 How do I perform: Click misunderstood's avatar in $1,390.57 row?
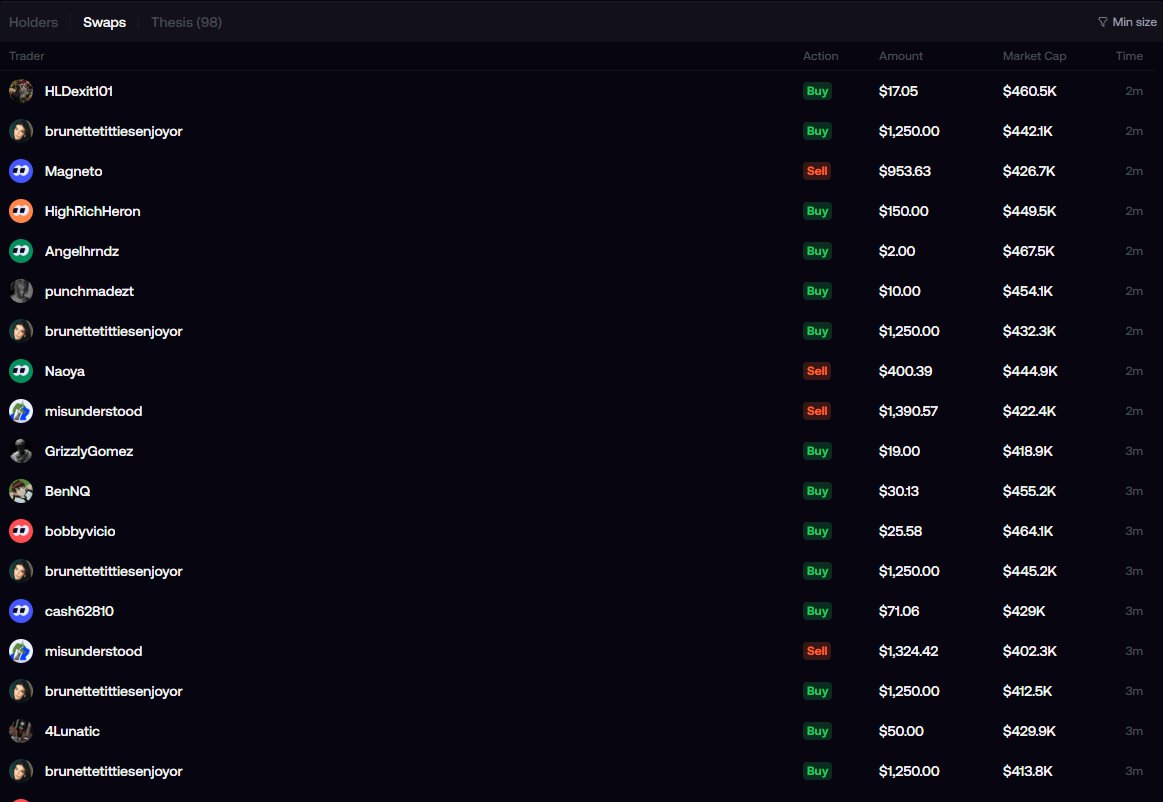(21, 411)
